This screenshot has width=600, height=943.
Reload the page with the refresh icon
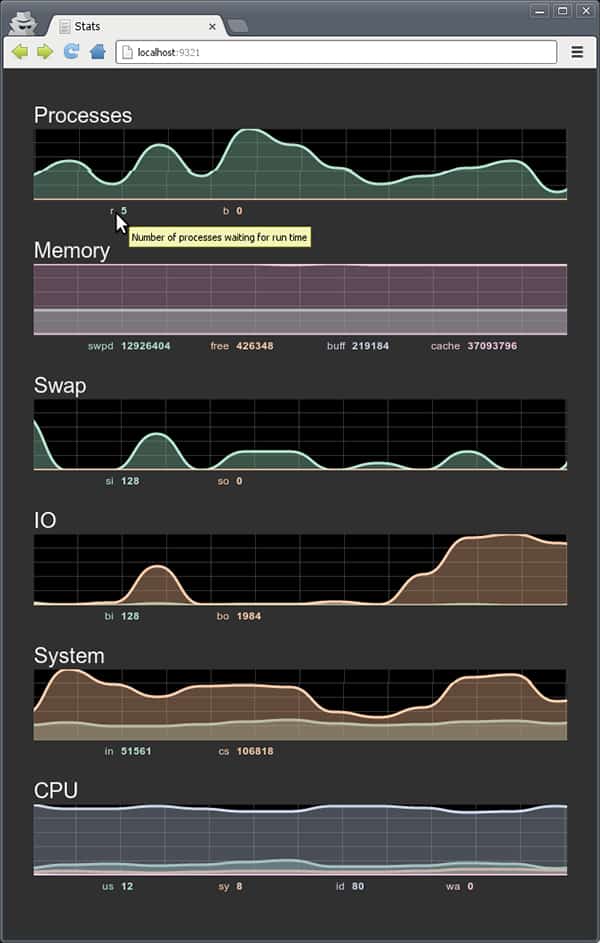tap(72, 51)
